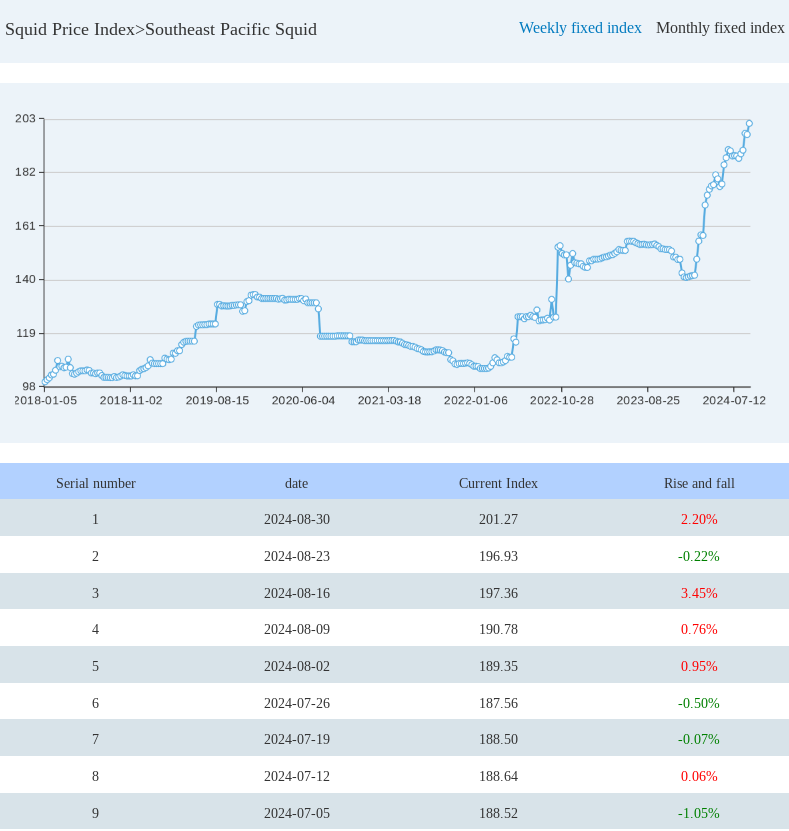Click the index value 188.50

[498, 739]
